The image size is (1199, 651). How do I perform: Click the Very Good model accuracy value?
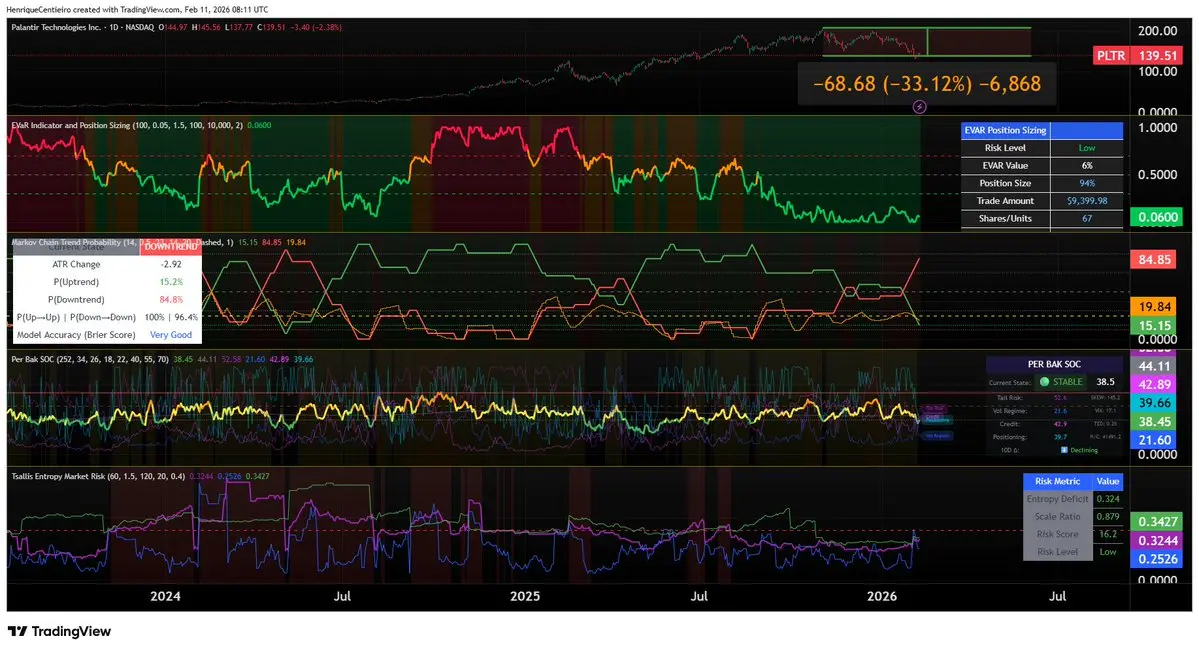(x=171, y=334)
